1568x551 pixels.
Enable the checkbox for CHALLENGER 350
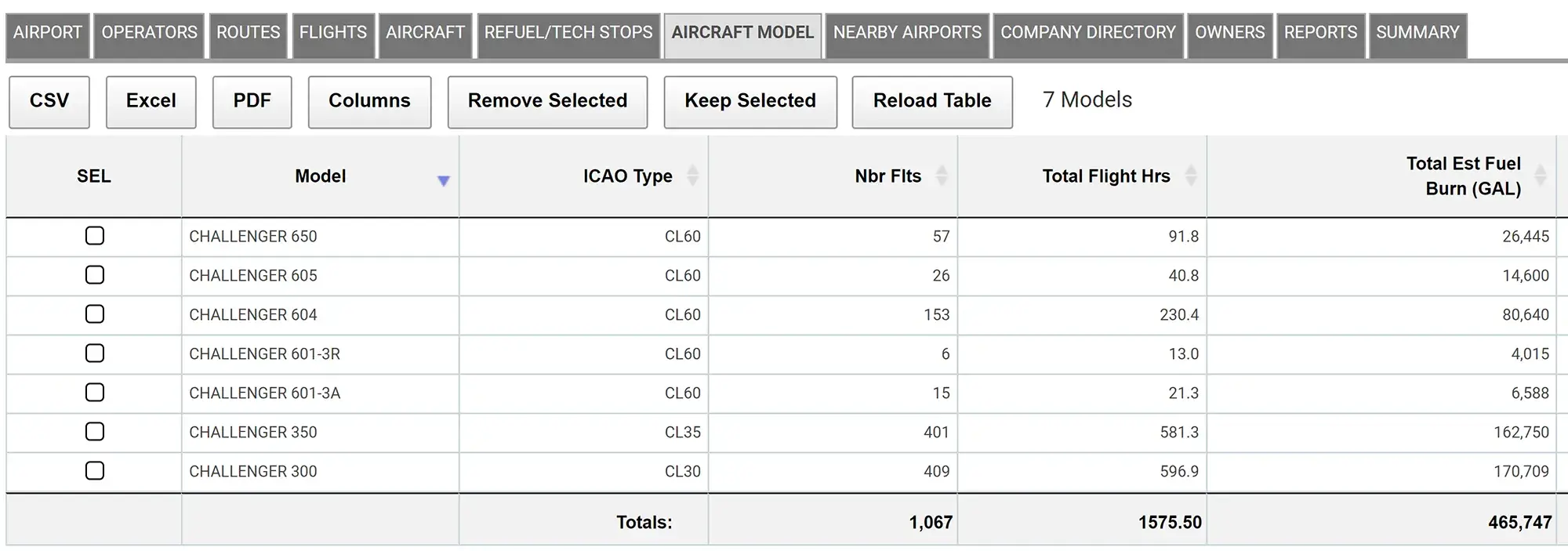(94, 432)
